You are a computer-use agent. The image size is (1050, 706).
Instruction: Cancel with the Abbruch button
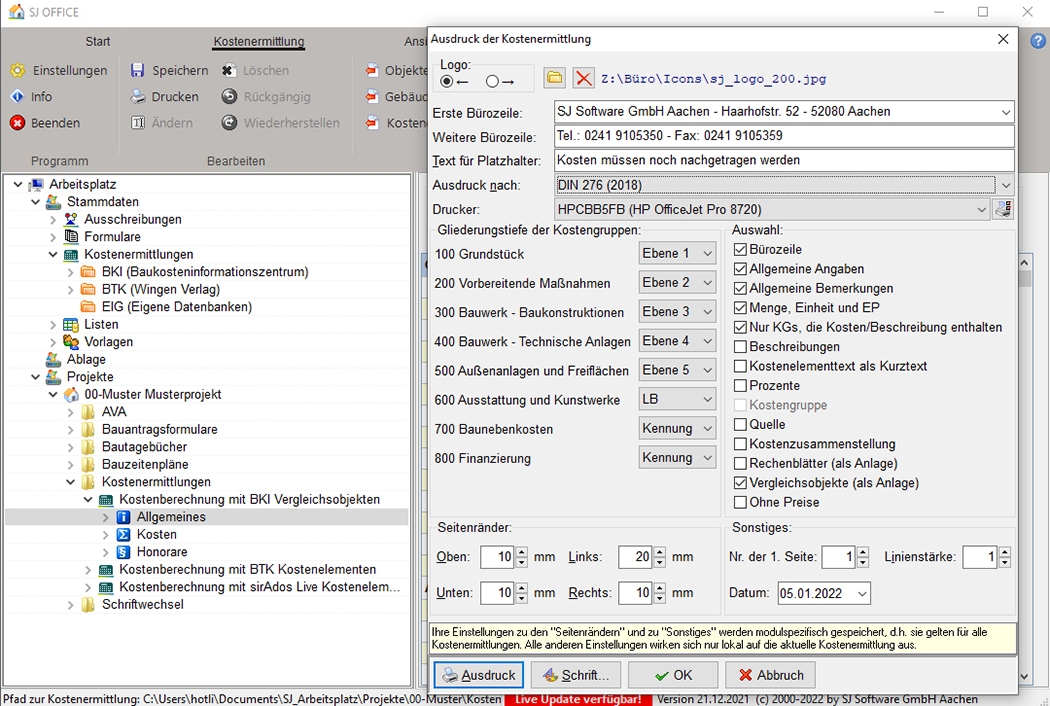pos(770,675)
